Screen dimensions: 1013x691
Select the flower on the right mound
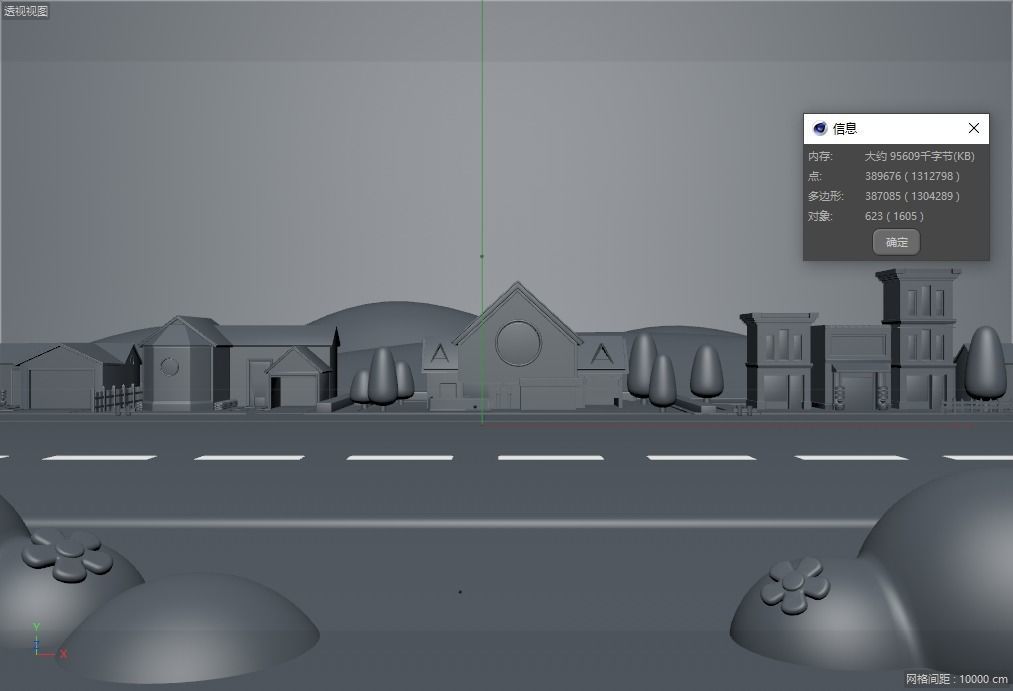point(795,584)
